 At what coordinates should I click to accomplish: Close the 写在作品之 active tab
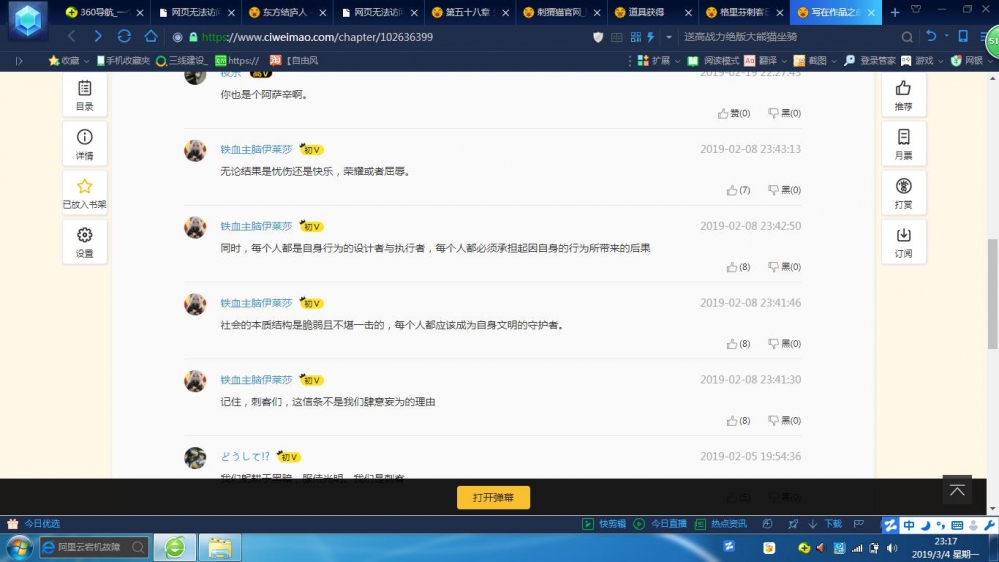point(872,13)
